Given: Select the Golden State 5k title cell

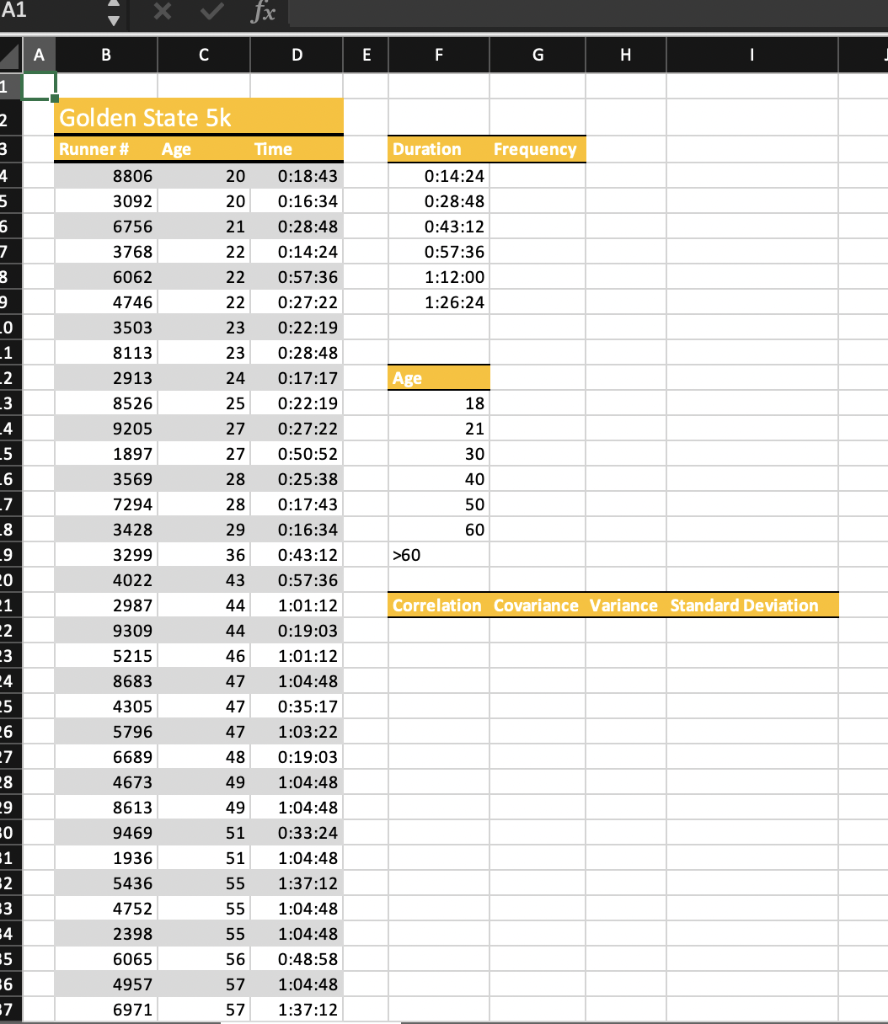Looking at the screenshot, I should point(150,117).
